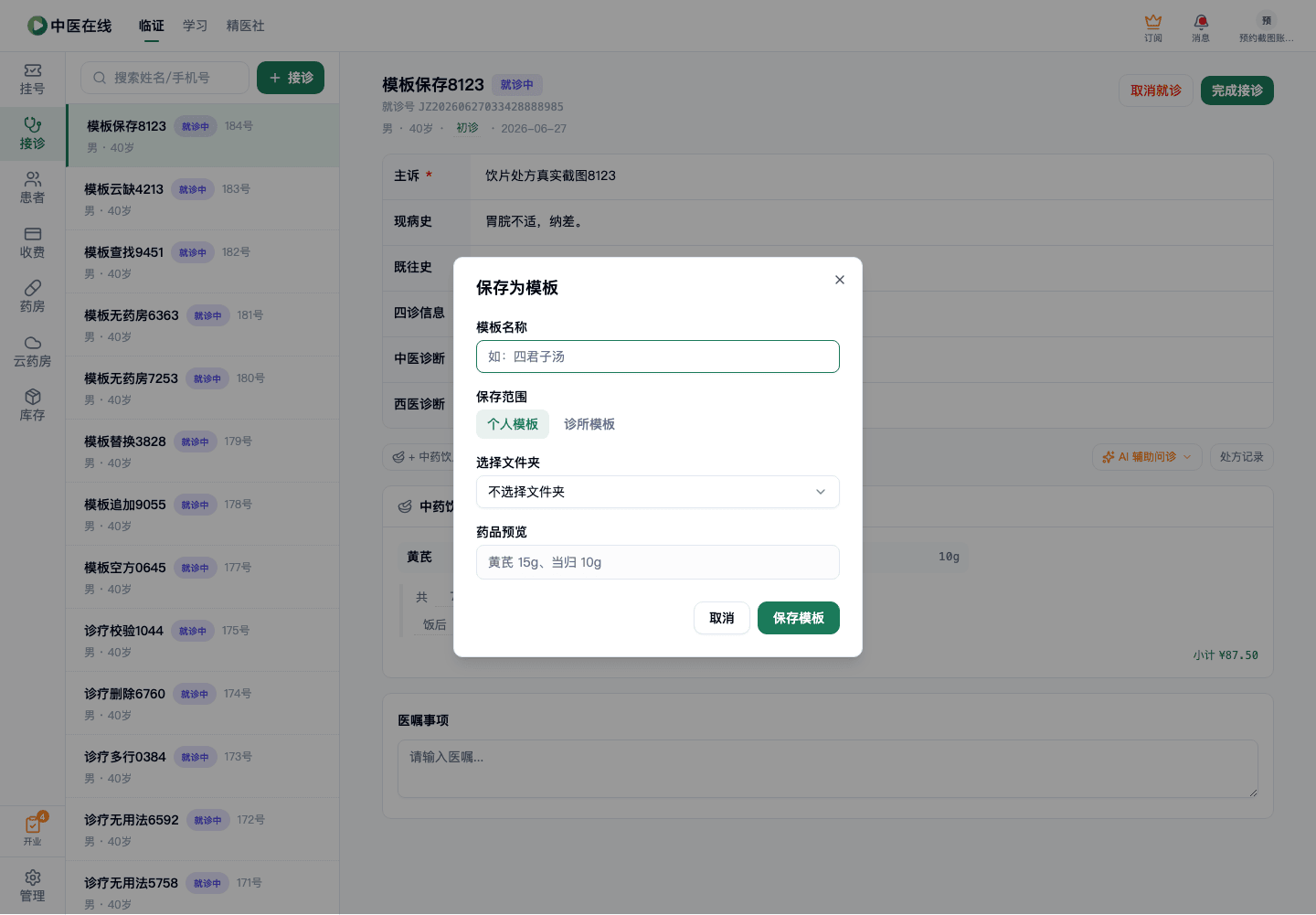
Task: Click the + 接诊 button
Action: point(291,78)
